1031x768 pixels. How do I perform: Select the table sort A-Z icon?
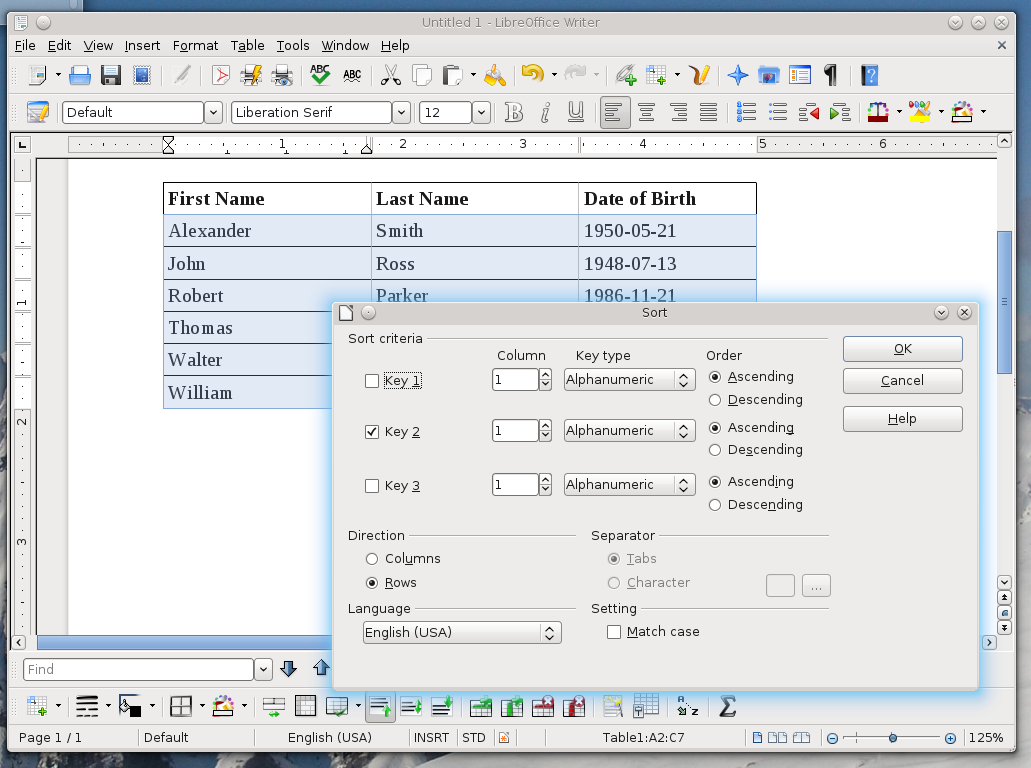tap(687, 706)
